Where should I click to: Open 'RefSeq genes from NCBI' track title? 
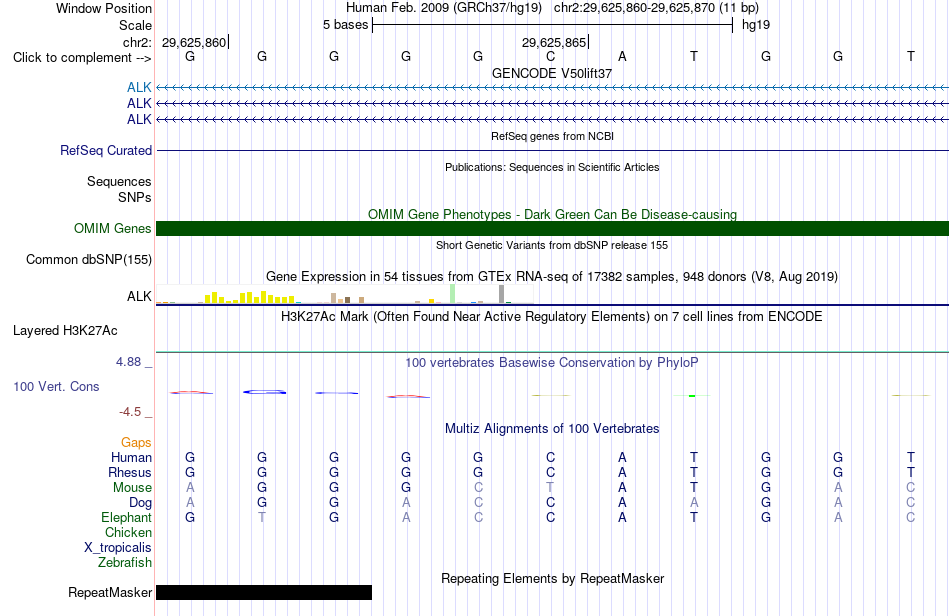(552, 136)
